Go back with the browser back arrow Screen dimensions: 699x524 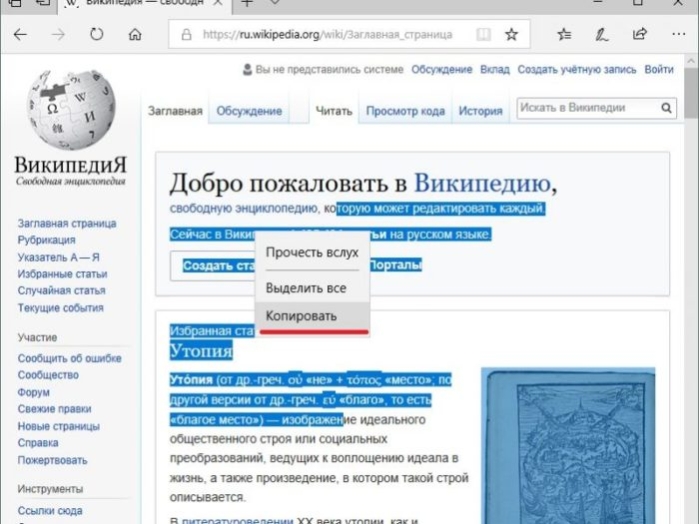coord(20,34)
